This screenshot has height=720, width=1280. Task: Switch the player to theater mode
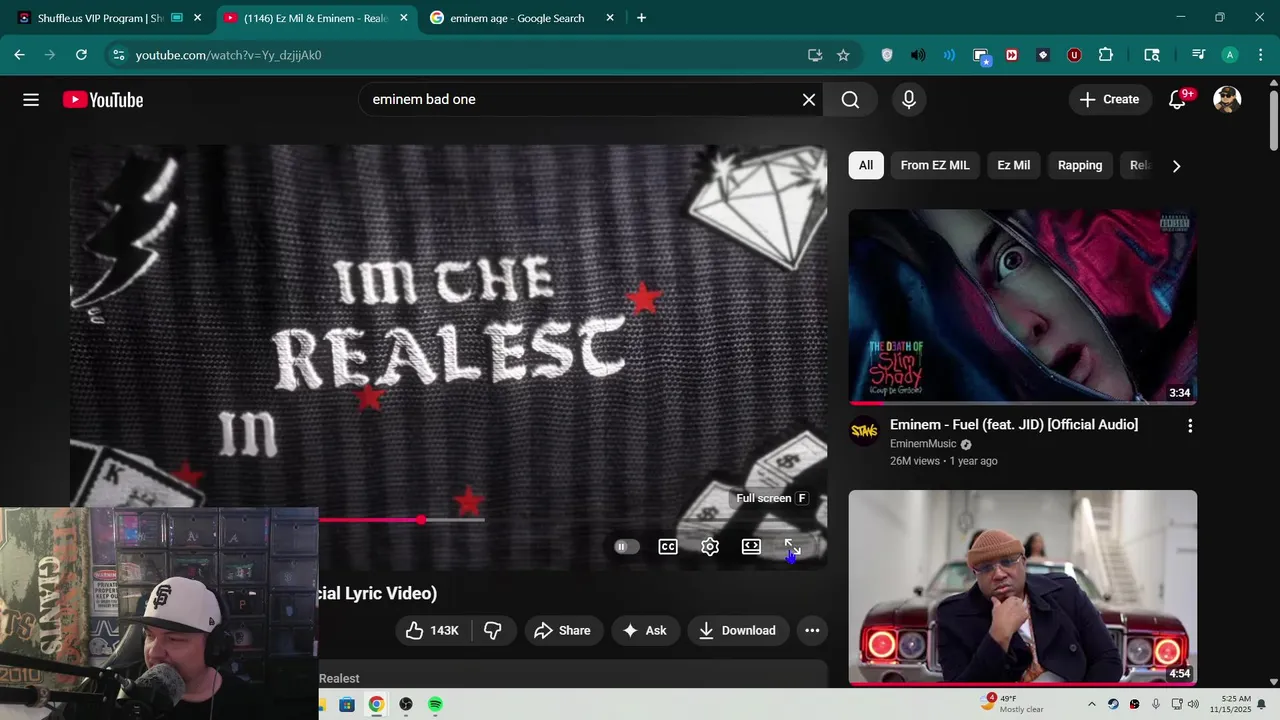[x=751, y=547]
